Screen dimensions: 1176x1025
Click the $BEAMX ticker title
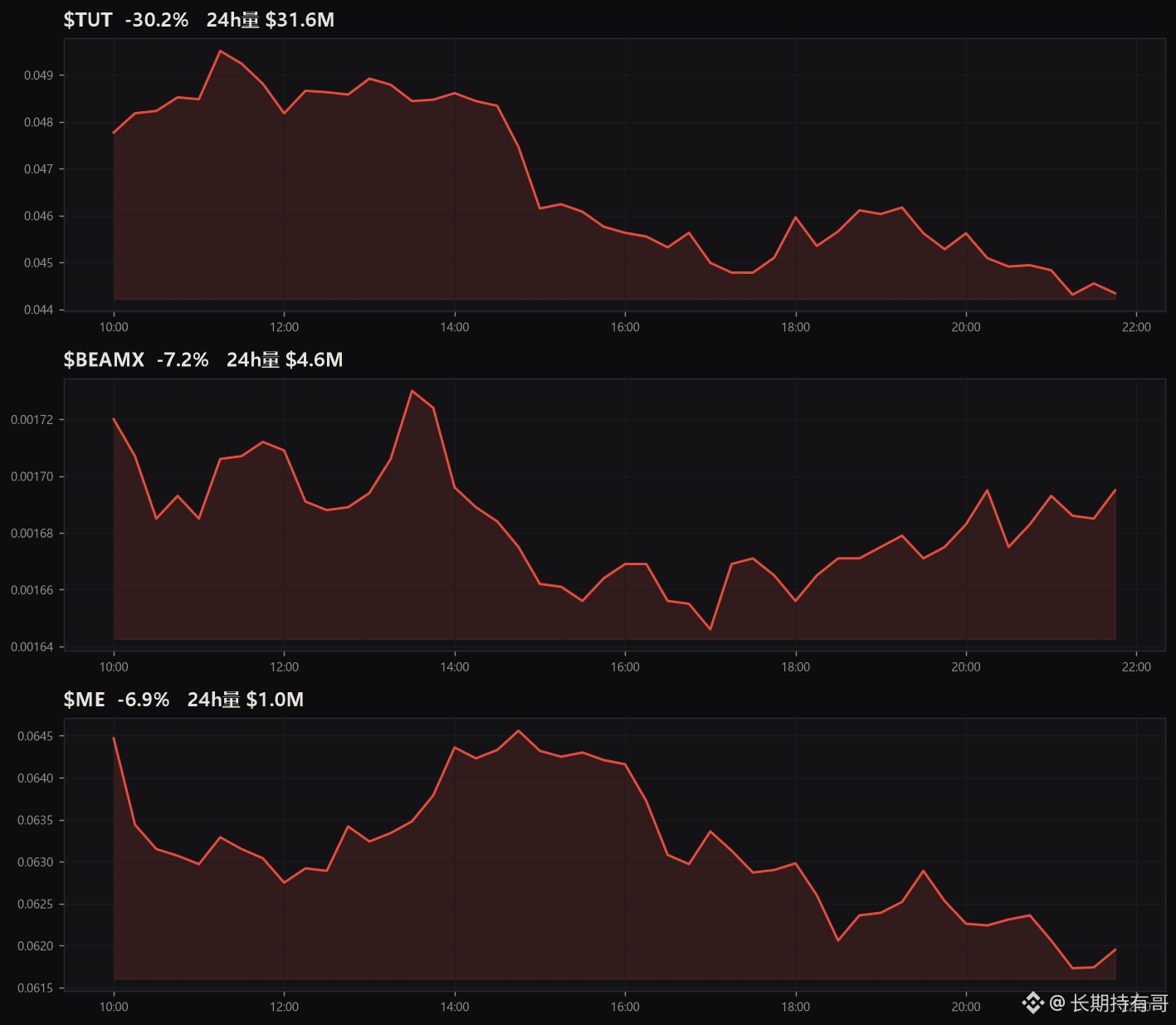click(104, 359)
